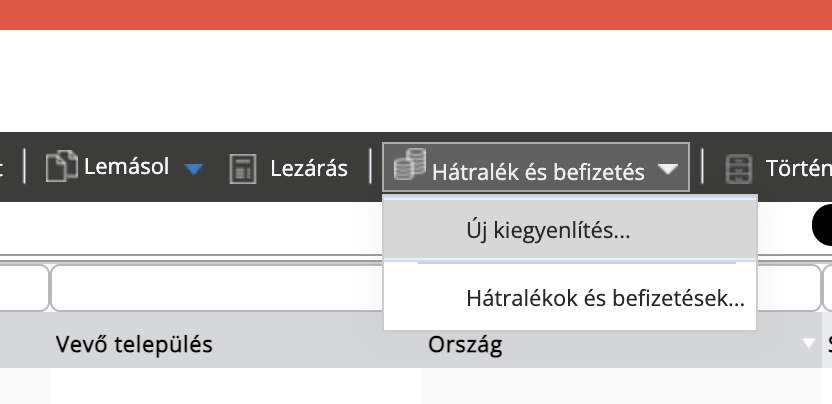This screenshot has width=832, height=404.
Task: Select the Új kiegyenlítés... menu entry
Action: click(548, 230)
